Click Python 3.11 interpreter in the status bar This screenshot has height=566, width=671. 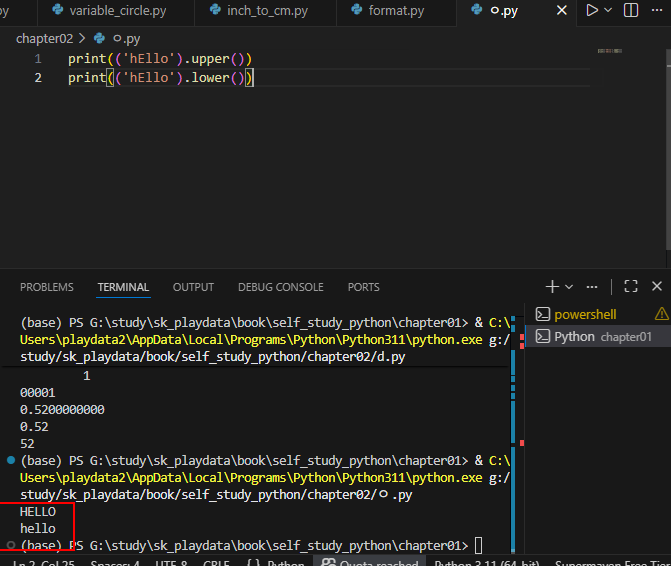pos(487,563)
